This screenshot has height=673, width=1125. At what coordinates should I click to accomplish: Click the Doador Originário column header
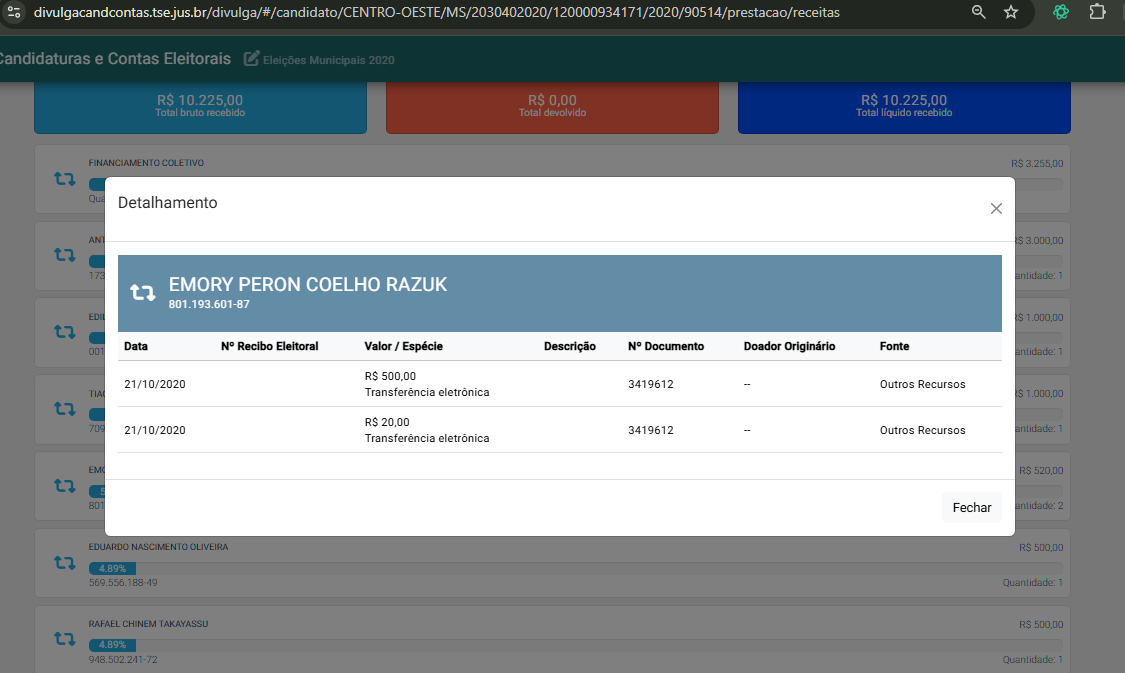(x=789, y=346)
